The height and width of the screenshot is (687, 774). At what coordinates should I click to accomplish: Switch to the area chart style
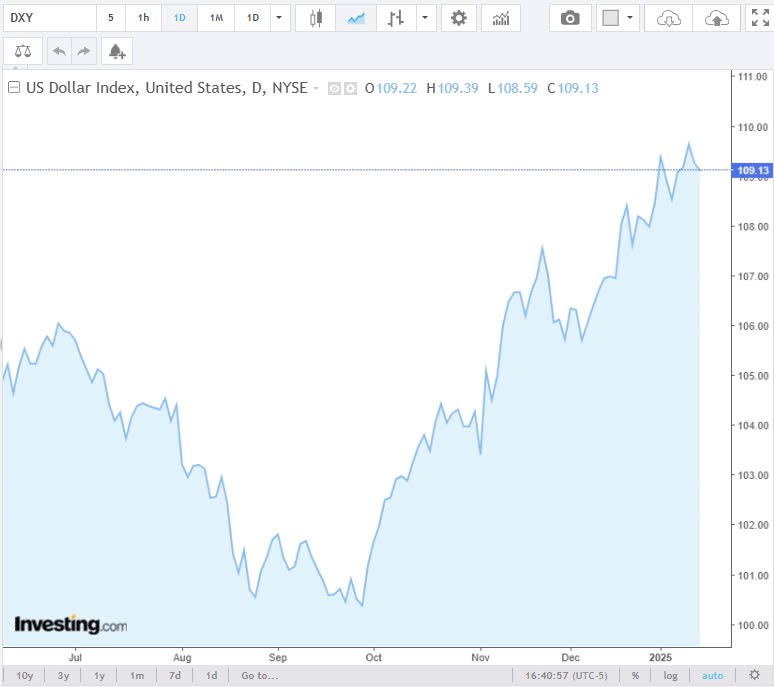point(355,18)
